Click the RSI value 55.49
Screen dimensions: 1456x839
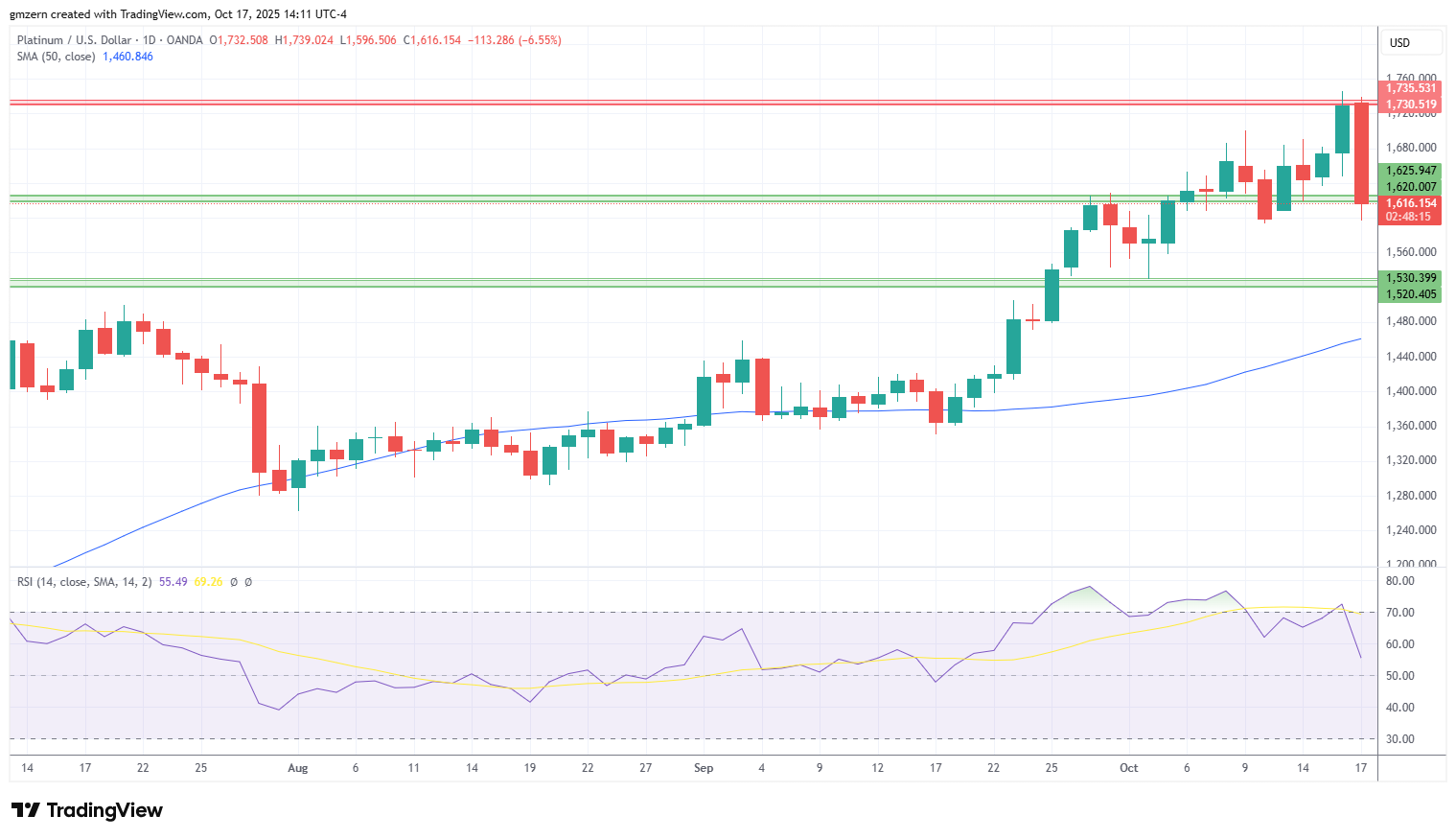173,582
